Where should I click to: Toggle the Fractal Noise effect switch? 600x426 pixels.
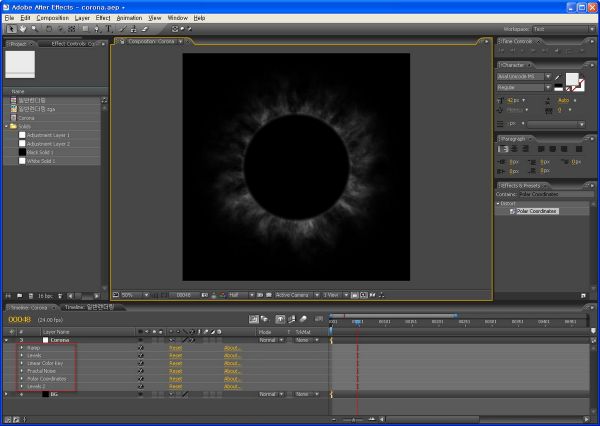click(140, 371)
